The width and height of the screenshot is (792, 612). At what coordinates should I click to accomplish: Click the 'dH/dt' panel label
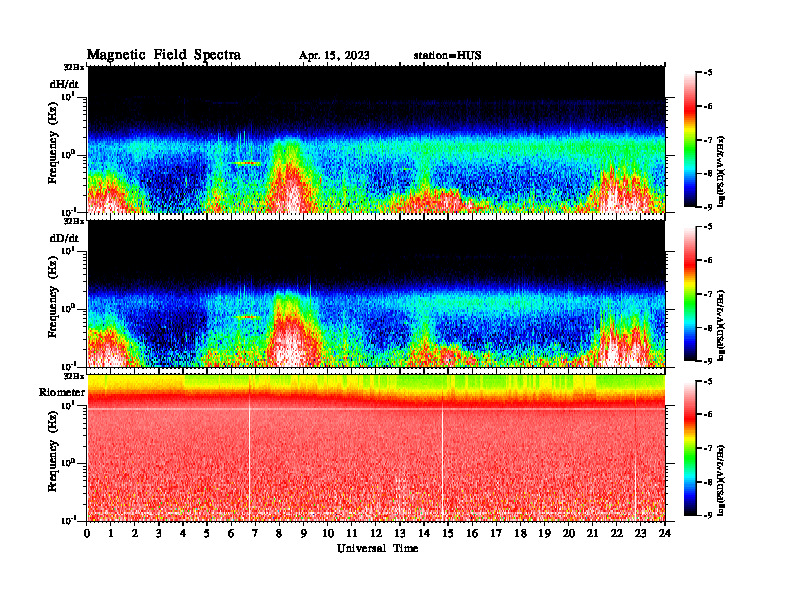pyautogui.click(x=64, y=84)
